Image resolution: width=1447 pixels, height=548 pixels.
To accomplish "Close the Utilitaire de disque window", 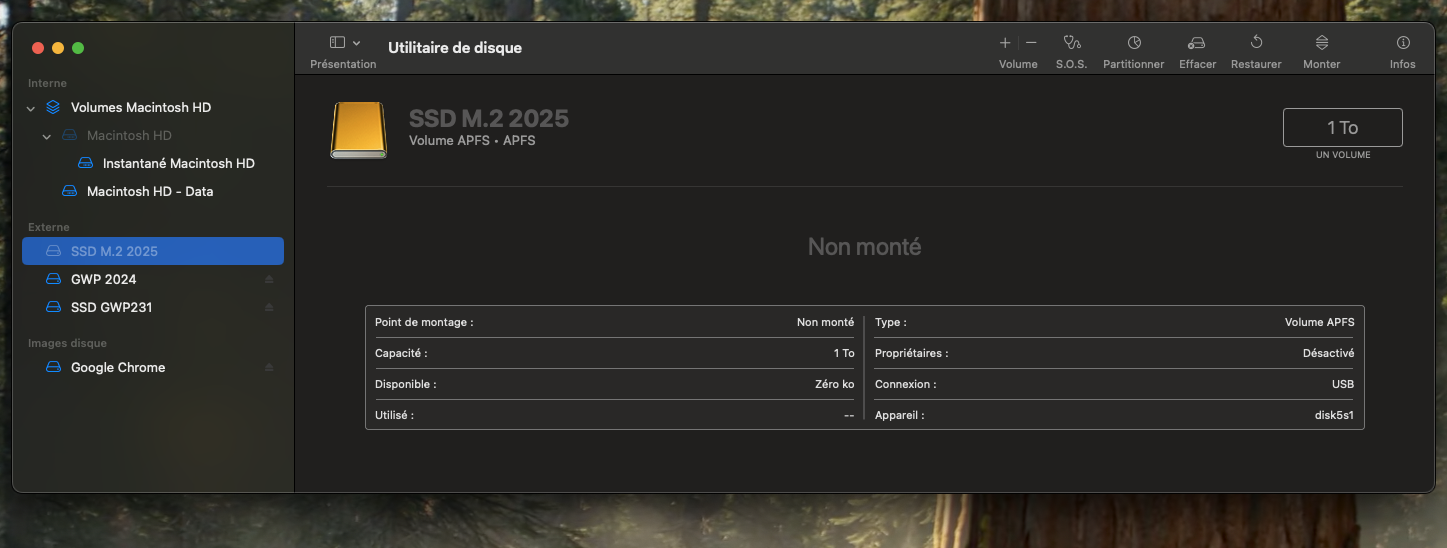I will [x=38, y=48].
